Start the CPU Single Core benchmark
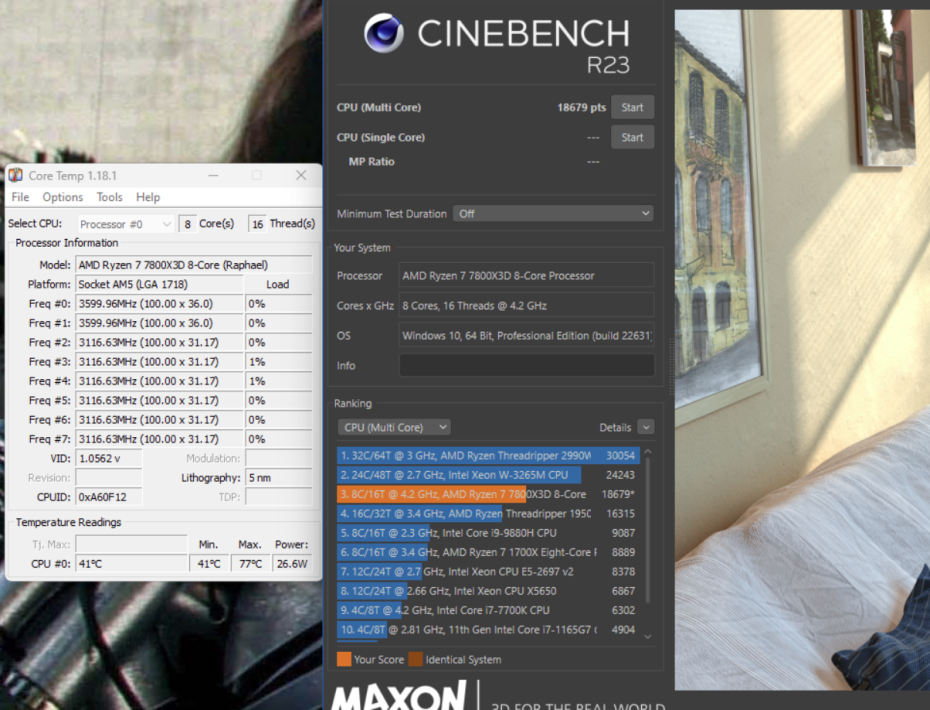Screen dimensions: 930x710 [632, 137]
